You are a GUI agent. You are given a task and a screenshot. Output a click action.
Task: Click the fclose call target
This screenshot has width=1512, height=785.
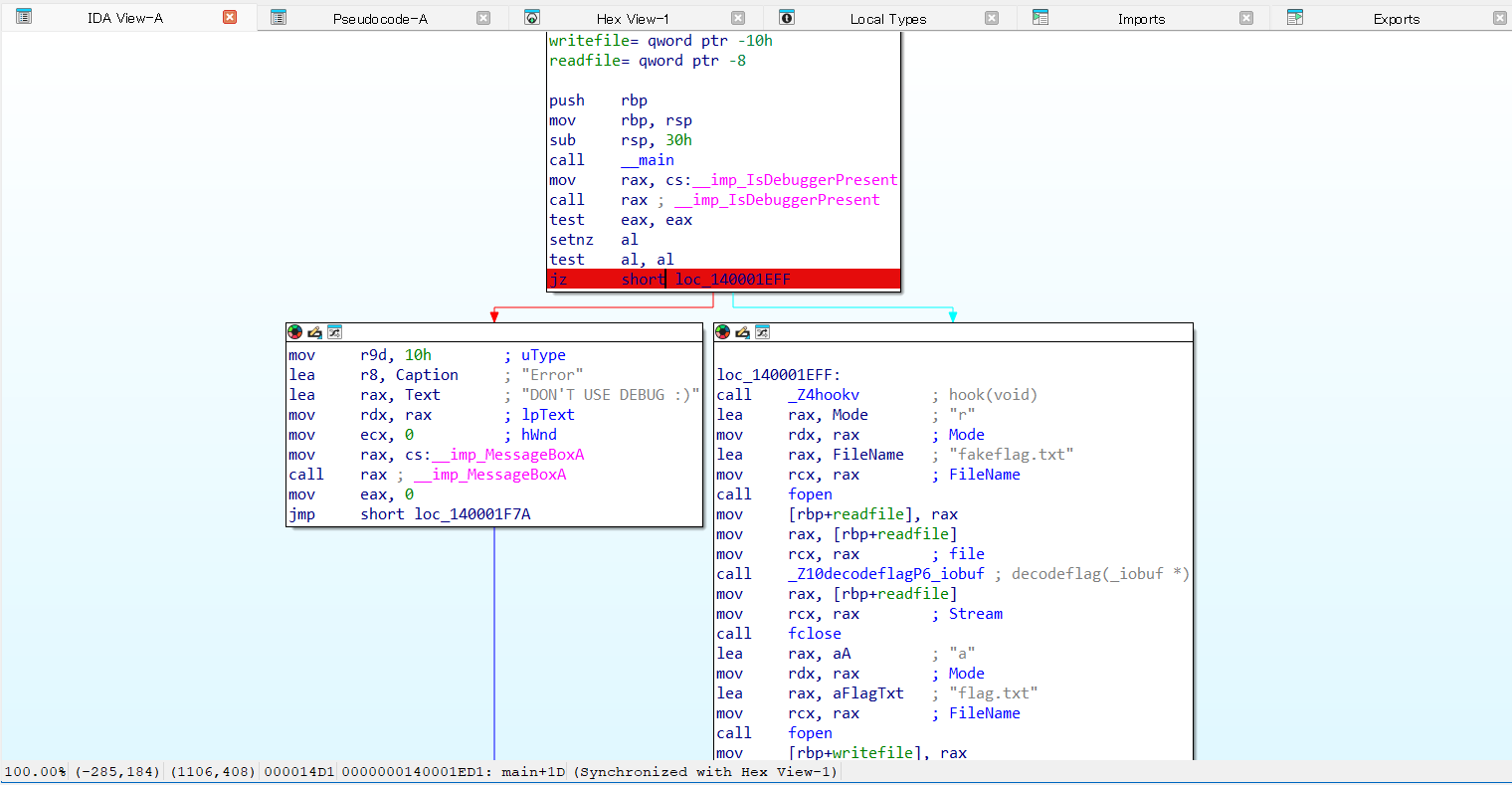tap(815, 634)
